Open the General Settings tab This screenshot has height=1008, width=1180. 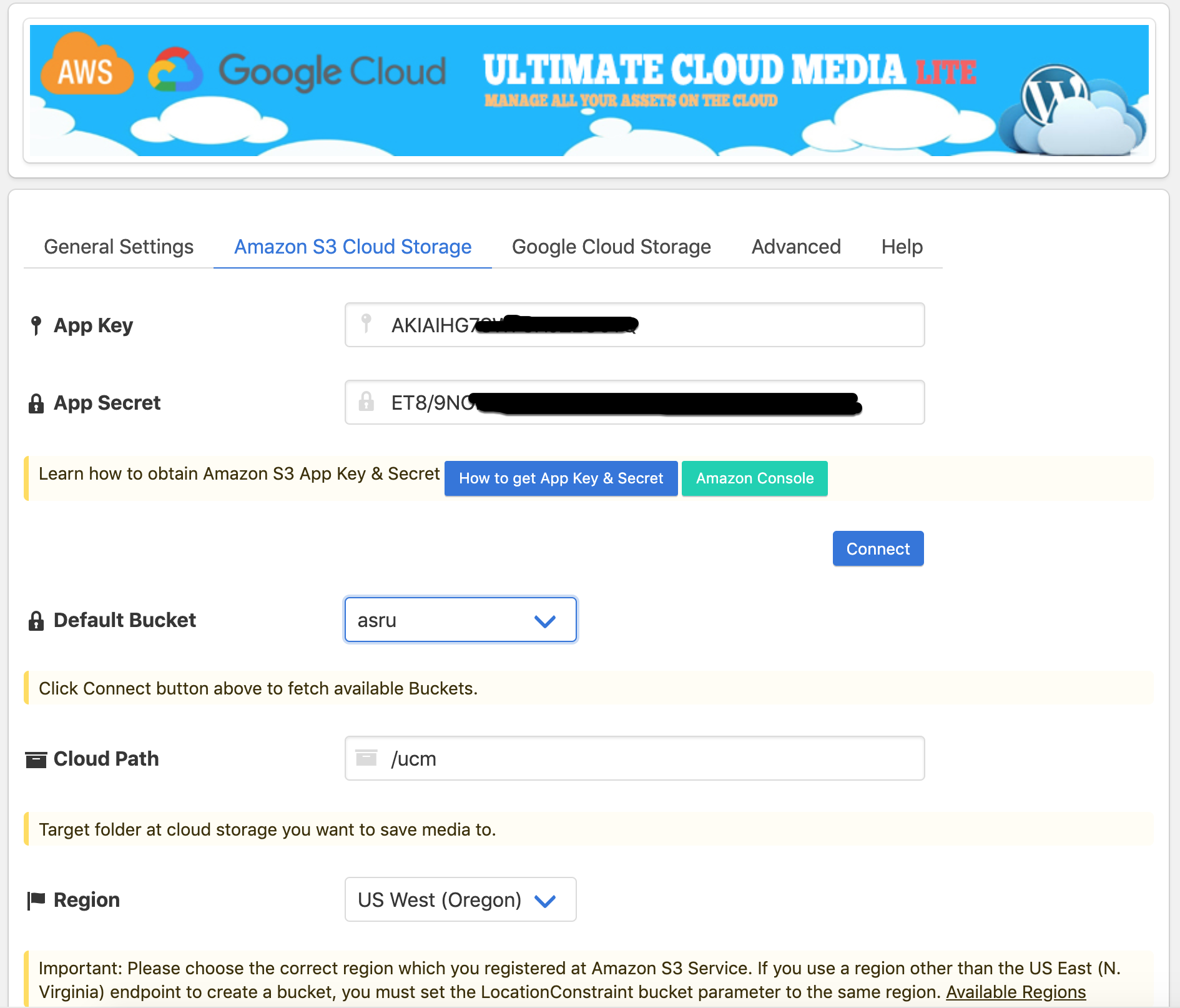coord(119,247)
